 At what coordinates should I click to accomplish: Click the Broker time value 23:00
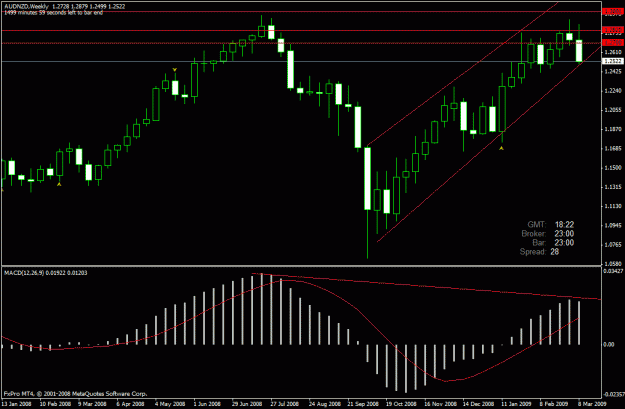coord(564,234)
